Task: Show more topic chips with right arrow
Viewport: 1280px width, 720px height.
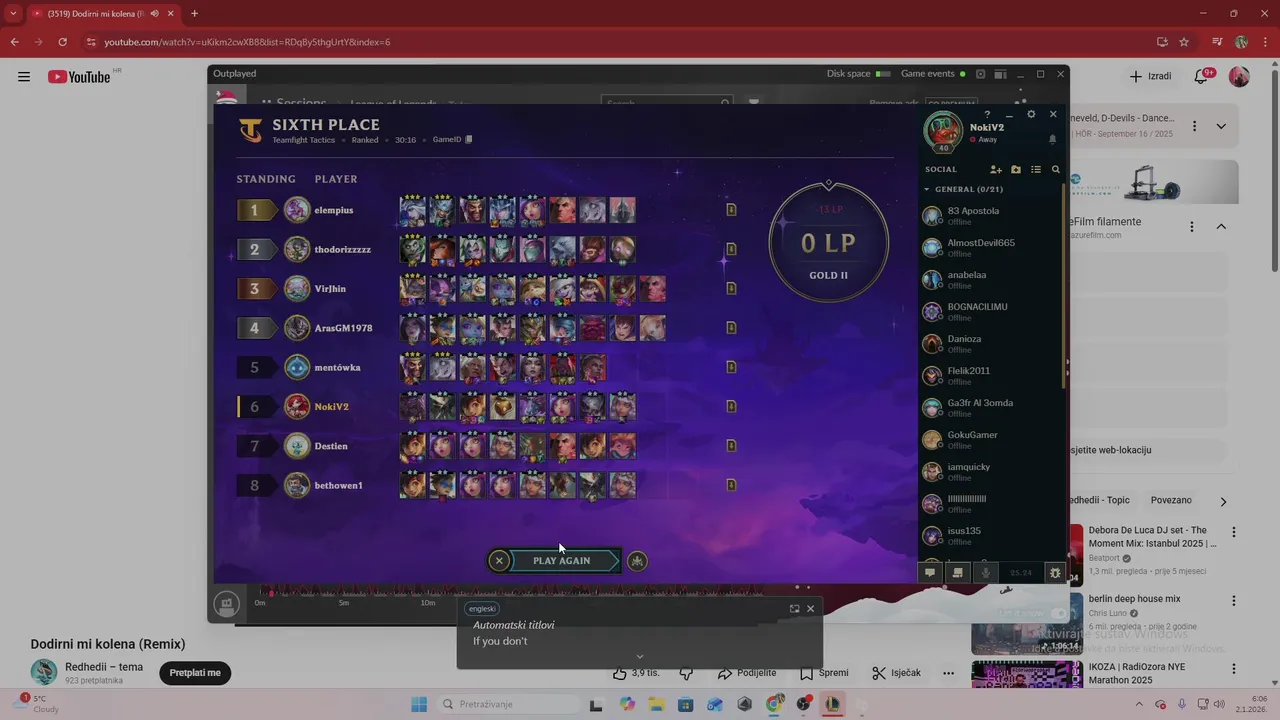Action: click(x=1222, y=501)
